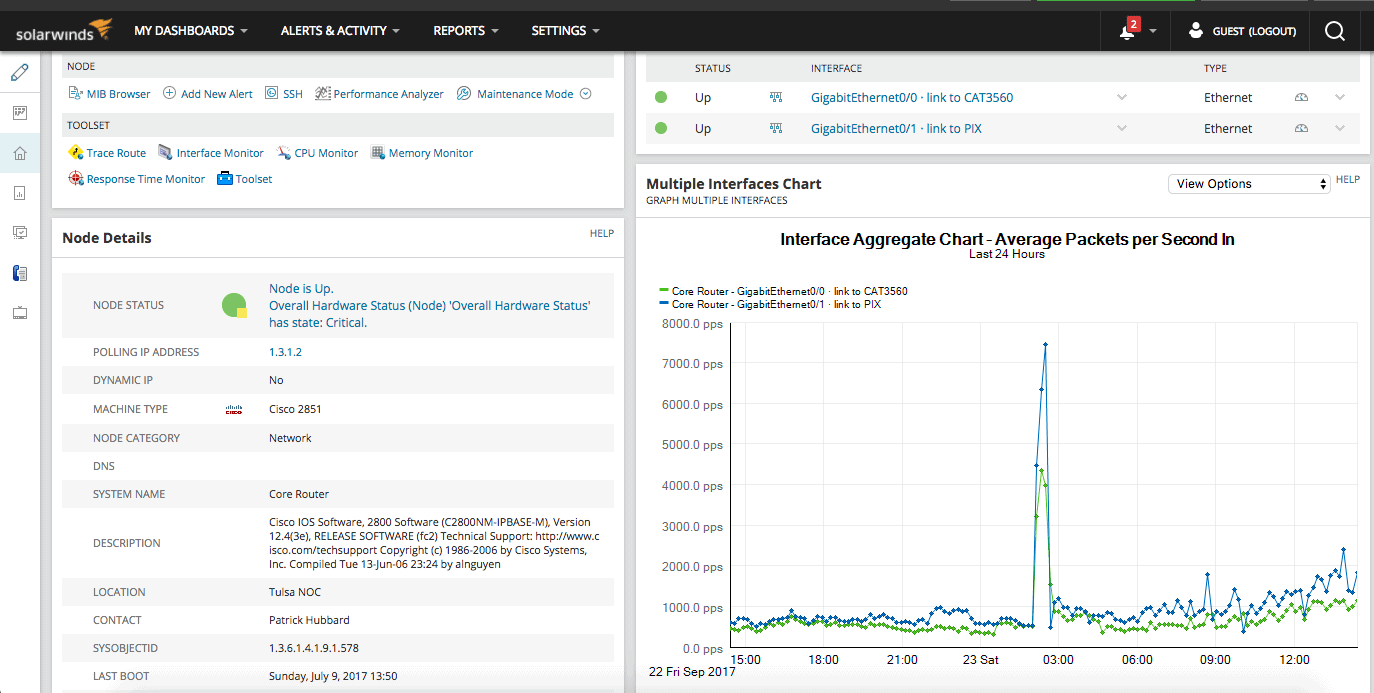Image resolution: width=1374 pixels, height=693 pixels.
Task: Expand the far-right chevron of GigabitEthernet0/0 row
Action: 1340,97
